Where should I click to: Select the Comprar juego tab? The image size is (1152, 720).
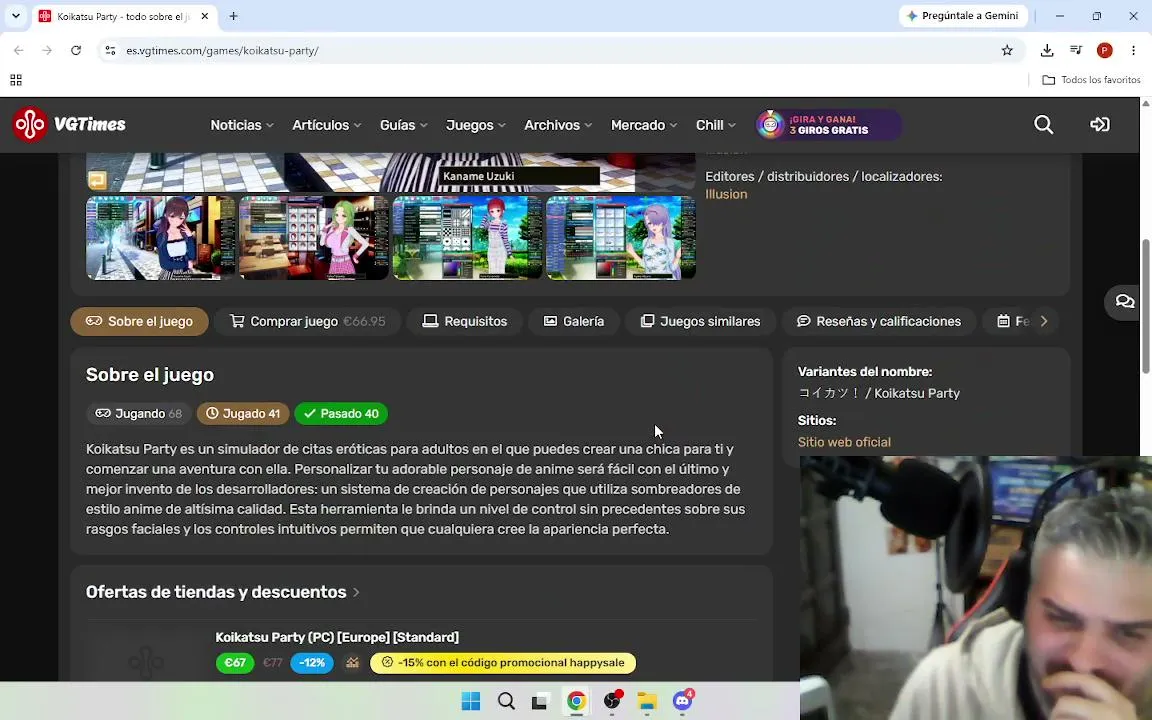click(308, 321)
